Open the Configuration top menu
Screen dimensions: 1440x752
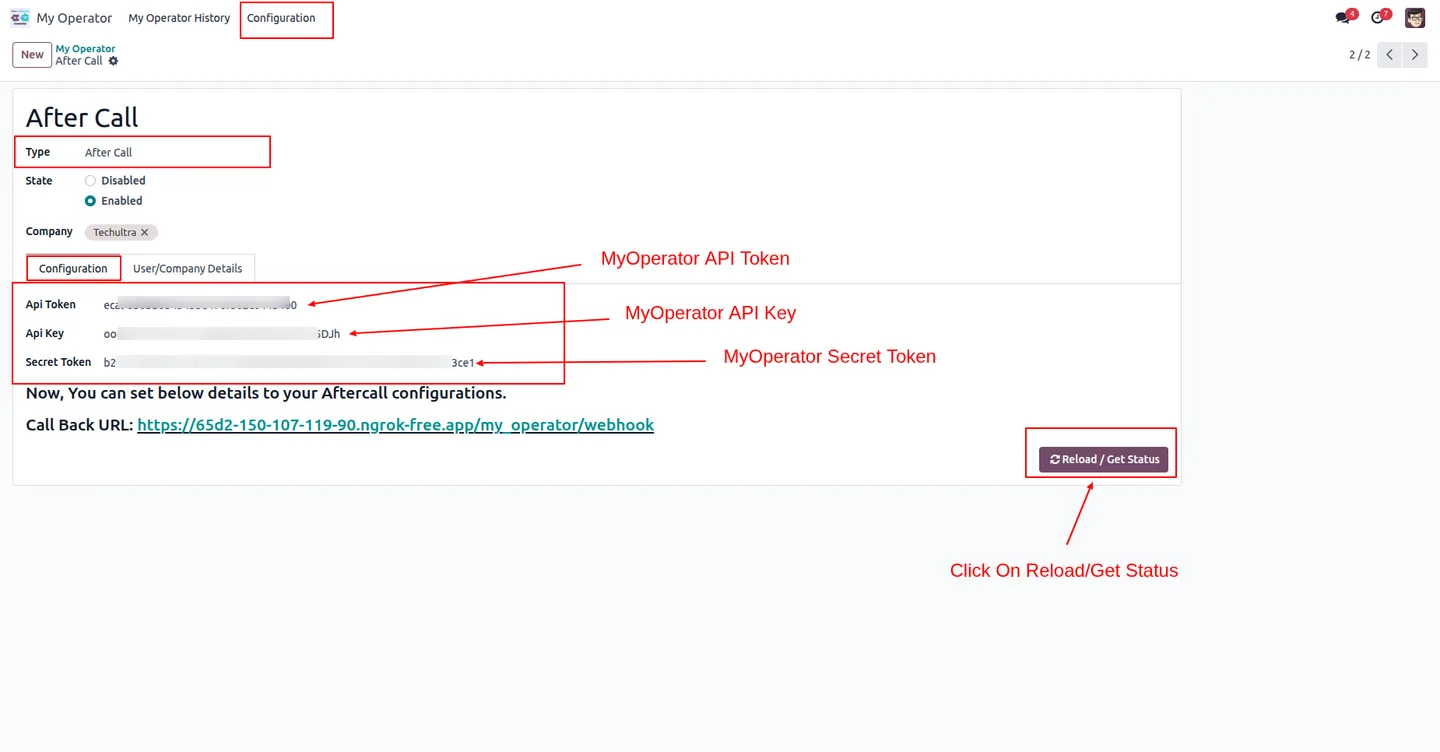click(x=281, y=18)
